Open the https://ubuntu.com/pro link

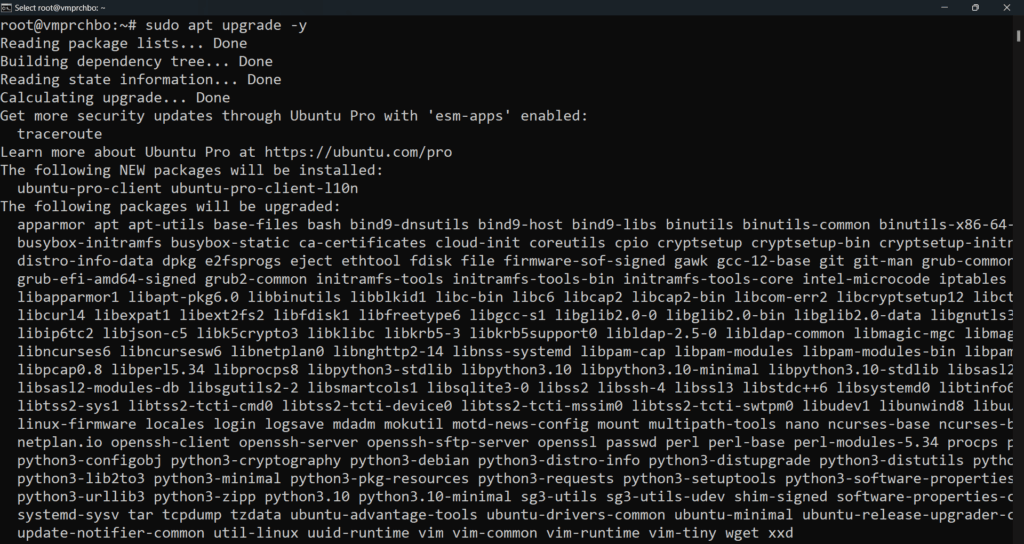pos(358,152)
